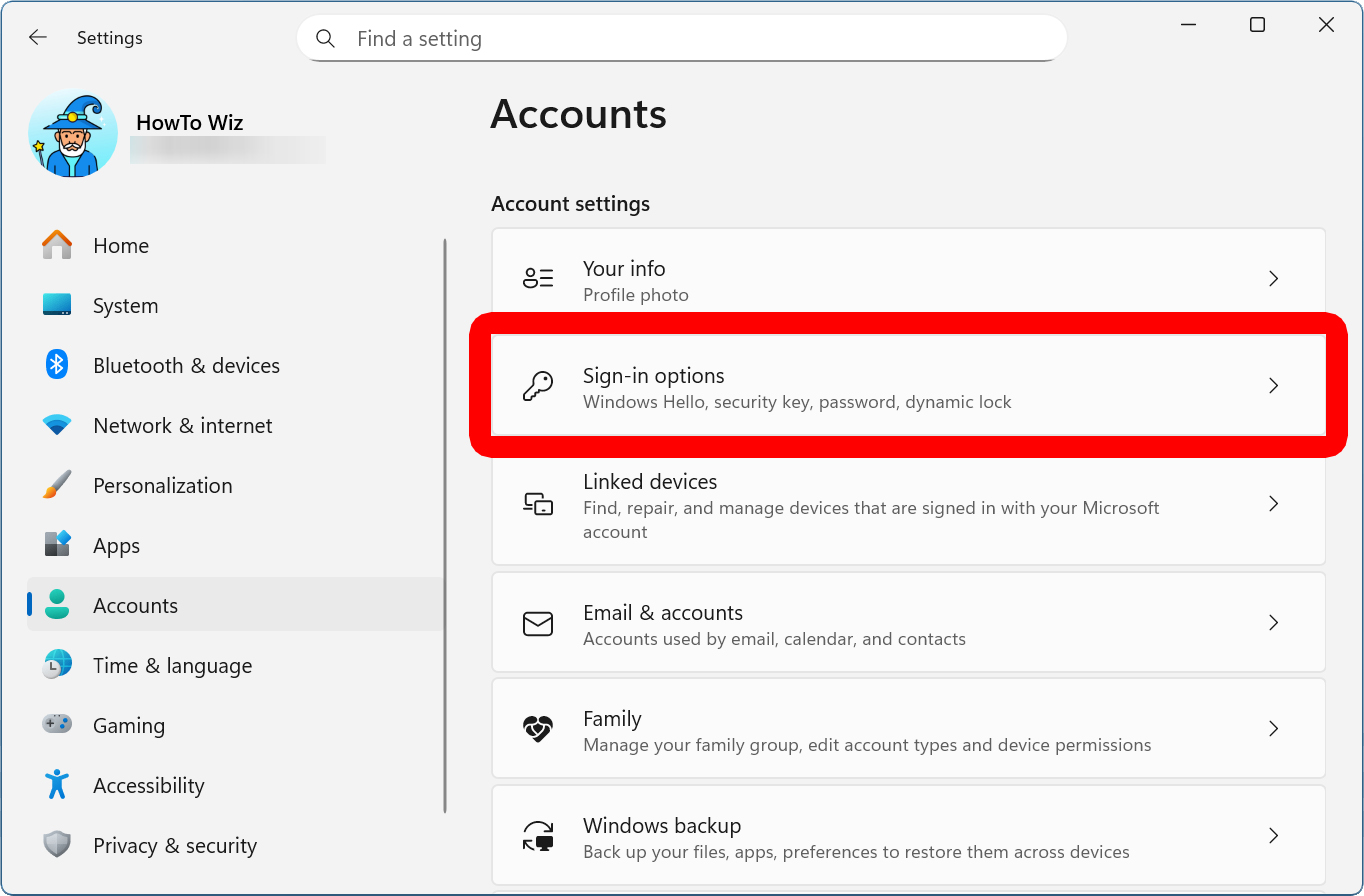Switch to the Accounts section
The image size is (1364, 896).
135,605
